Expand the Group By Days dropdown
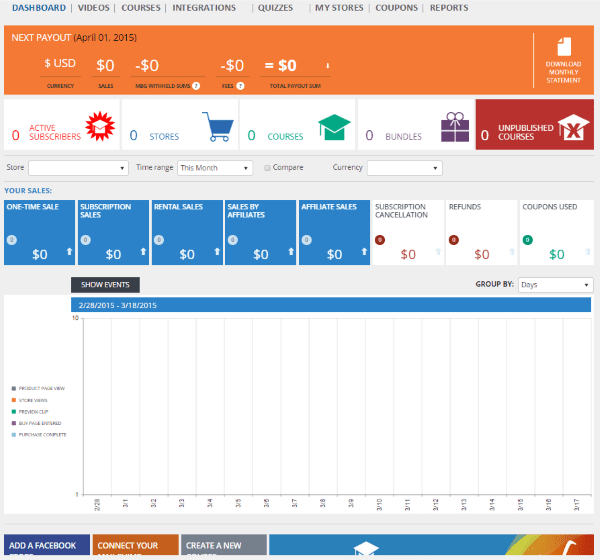The height and width of the screenshot is (560, 600). pyautogui.click(x=555, y=285)
